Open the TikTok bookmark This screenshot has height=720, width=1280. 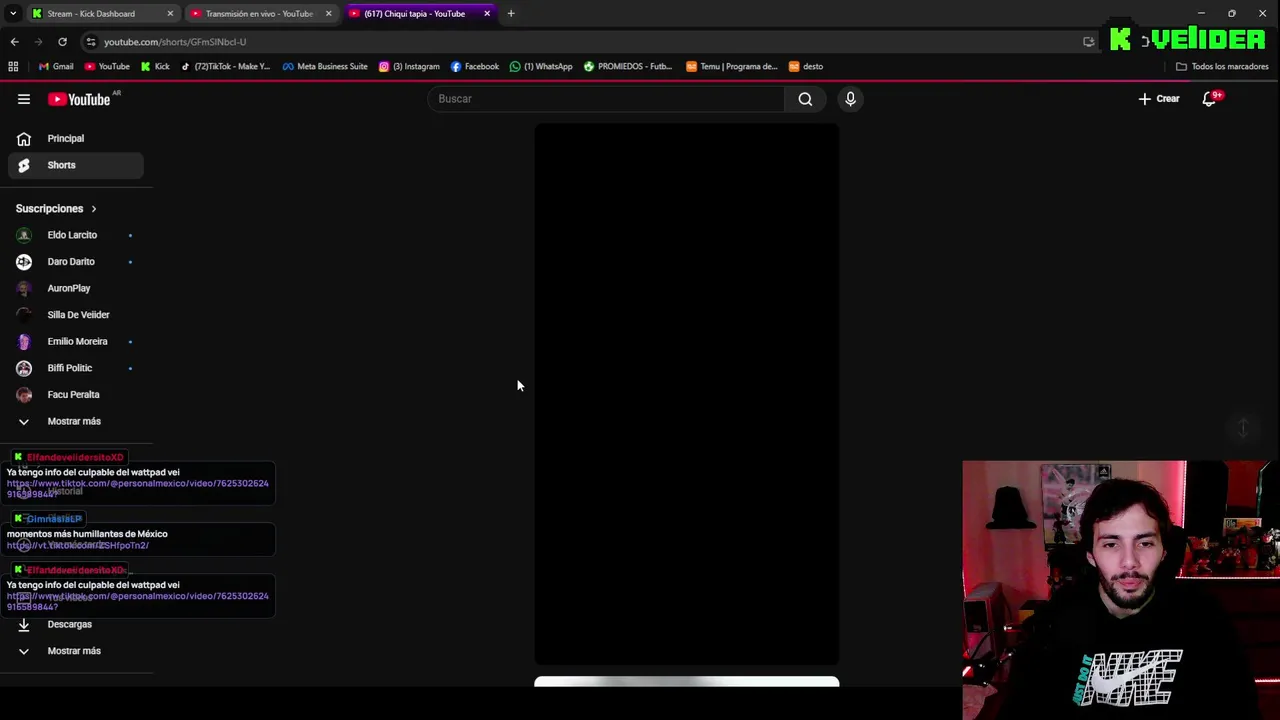[225, 67]
